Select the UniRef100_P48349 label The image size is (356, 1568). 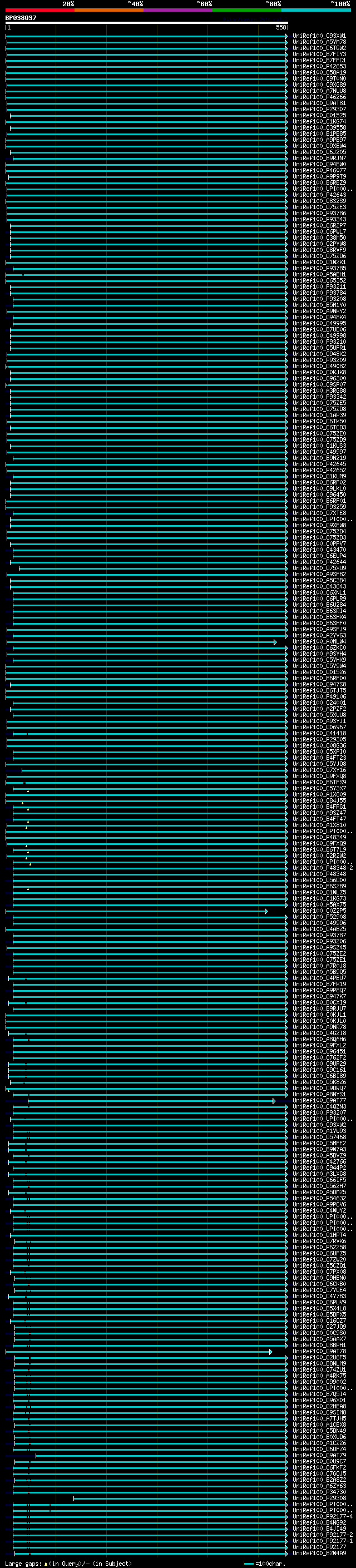(x=319, y=837)
